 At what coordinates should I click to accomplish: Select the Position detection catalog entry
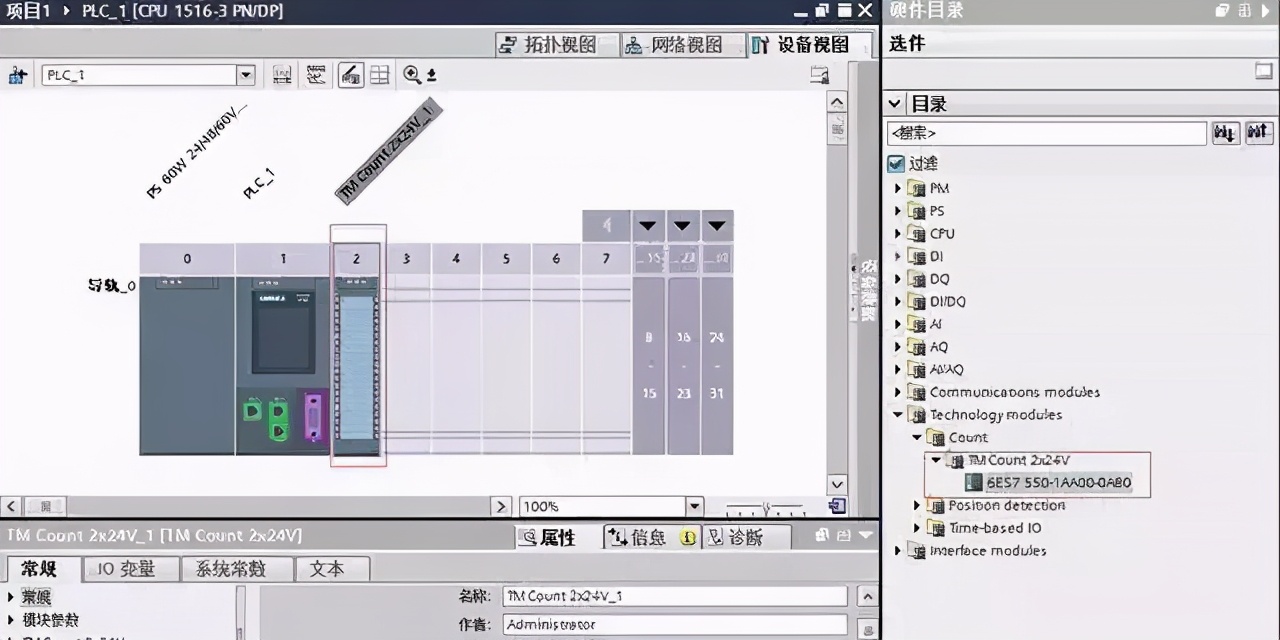[x=1007, y=505]
